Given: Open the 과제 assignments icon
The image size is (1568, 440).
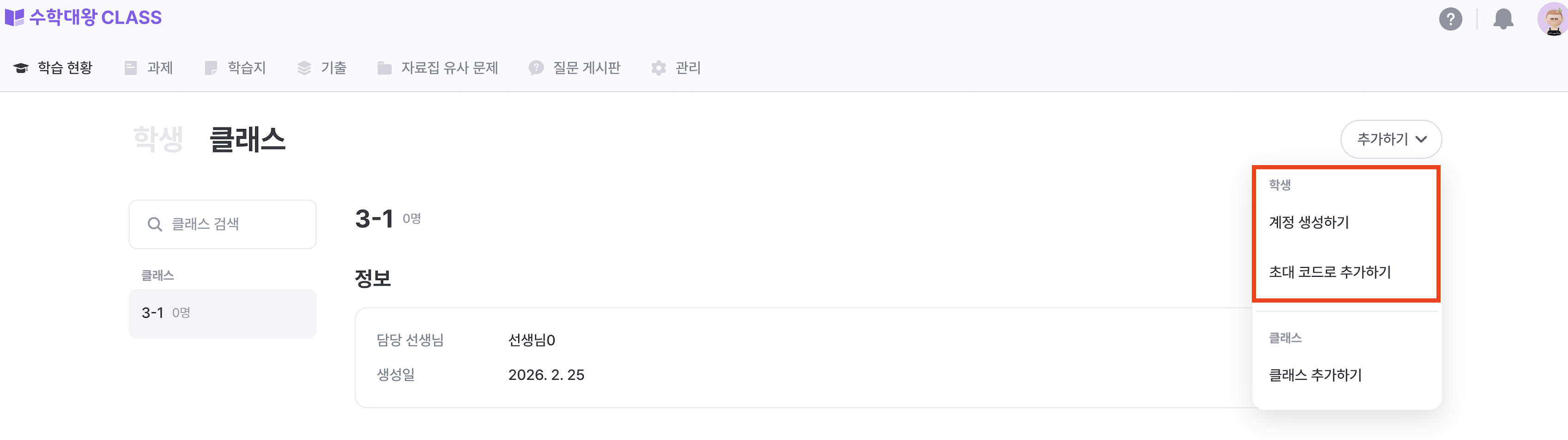Looking at the screenshot, I should pos(130,67).
